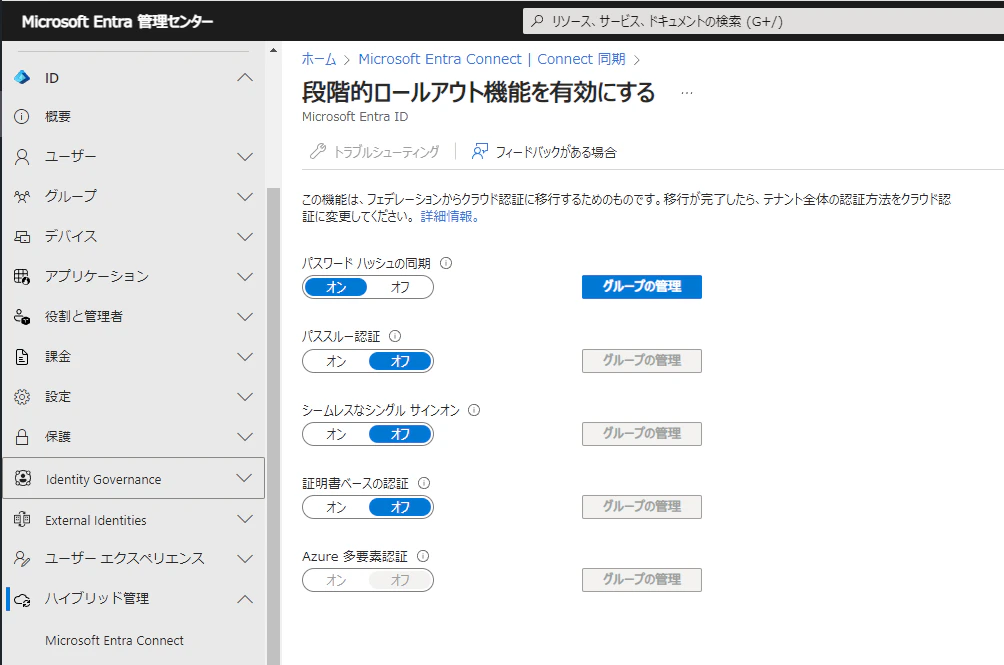Open Microsoft Entra Connect in sidebar
Image resolution: width=1004 pixels, height=665 pixels.
pyautogui.click(x=114, y=640)
